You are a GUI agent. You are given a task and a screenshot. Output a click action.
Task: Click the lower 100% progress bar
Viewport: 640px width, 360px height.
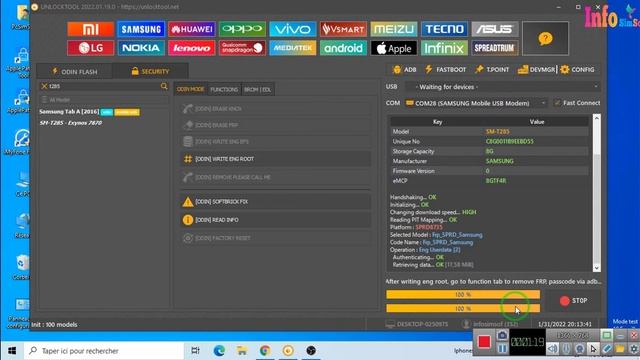tap(463, 308)
